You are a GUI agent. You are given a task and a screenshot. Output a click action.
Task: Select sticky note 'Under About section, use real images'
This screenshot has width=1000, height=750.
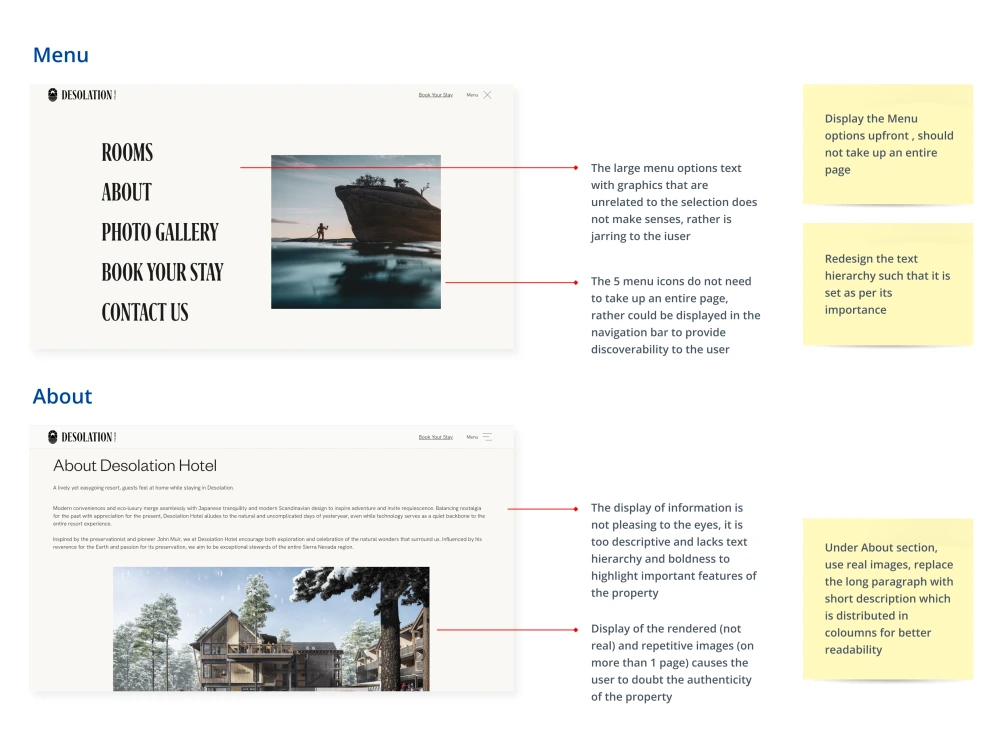point(888,599)
